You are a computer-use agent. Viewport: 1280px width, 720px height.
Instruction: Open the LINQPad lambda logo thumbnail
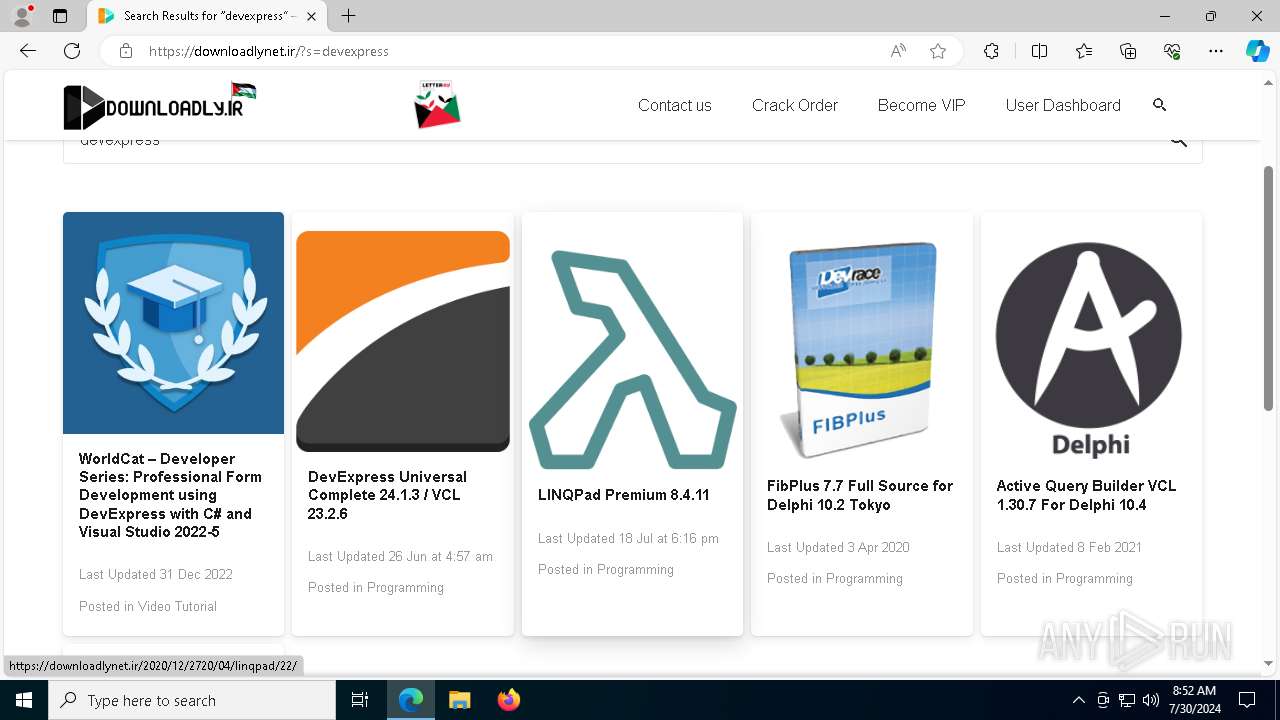click(632, 359)
